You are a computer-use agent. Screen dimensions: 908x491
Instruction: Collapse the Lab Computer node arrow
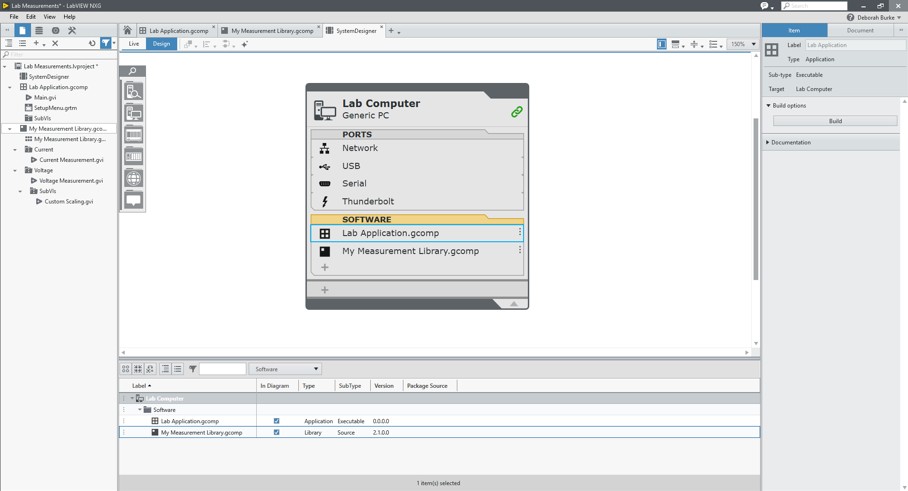(514, 303)
